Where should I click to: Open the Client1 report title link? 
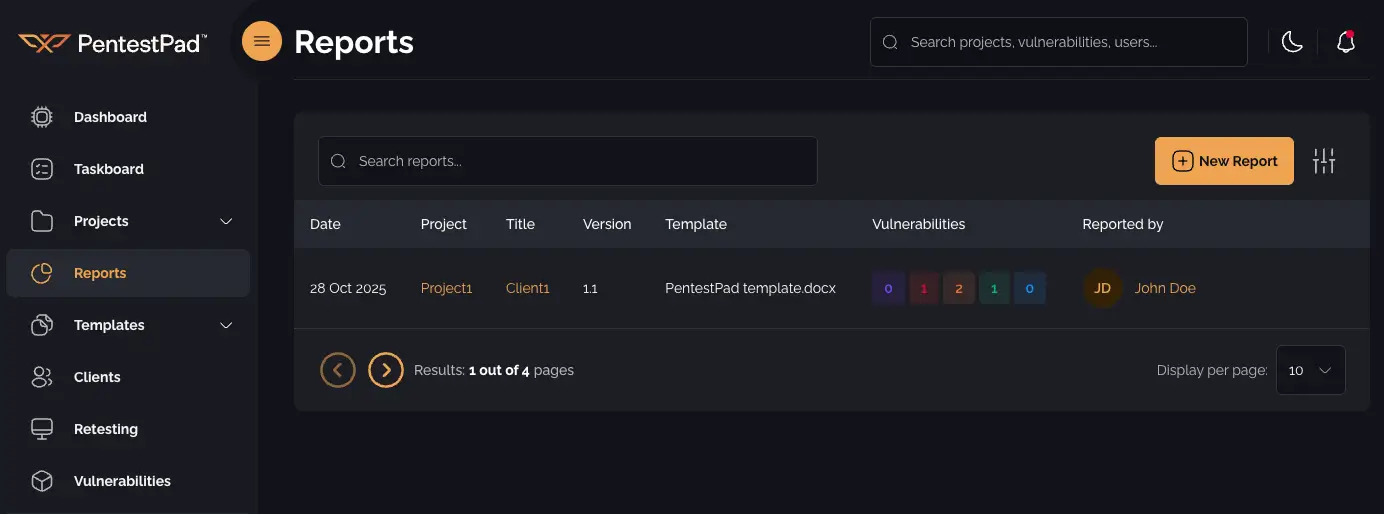click(x=528, y=288)
